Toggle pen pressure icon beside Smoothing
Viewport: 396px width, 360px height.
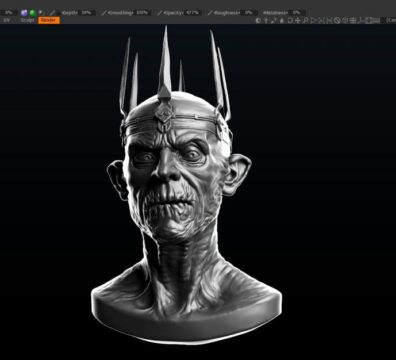(x=104, y=13)
